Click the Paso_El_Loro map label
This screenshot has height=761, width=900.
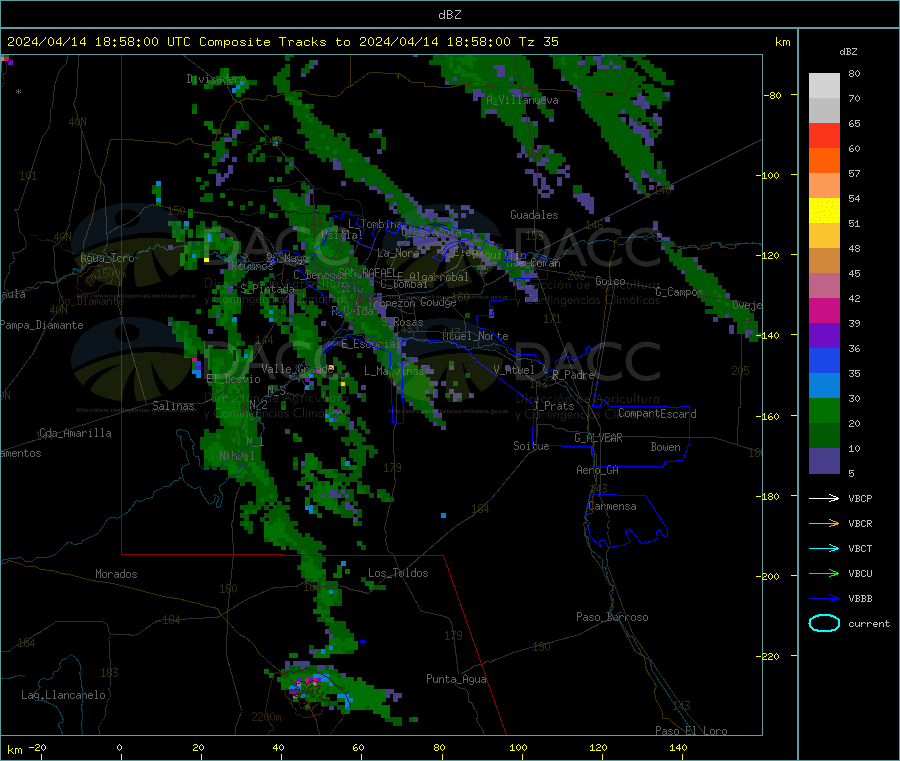click(x=691, y=731)
